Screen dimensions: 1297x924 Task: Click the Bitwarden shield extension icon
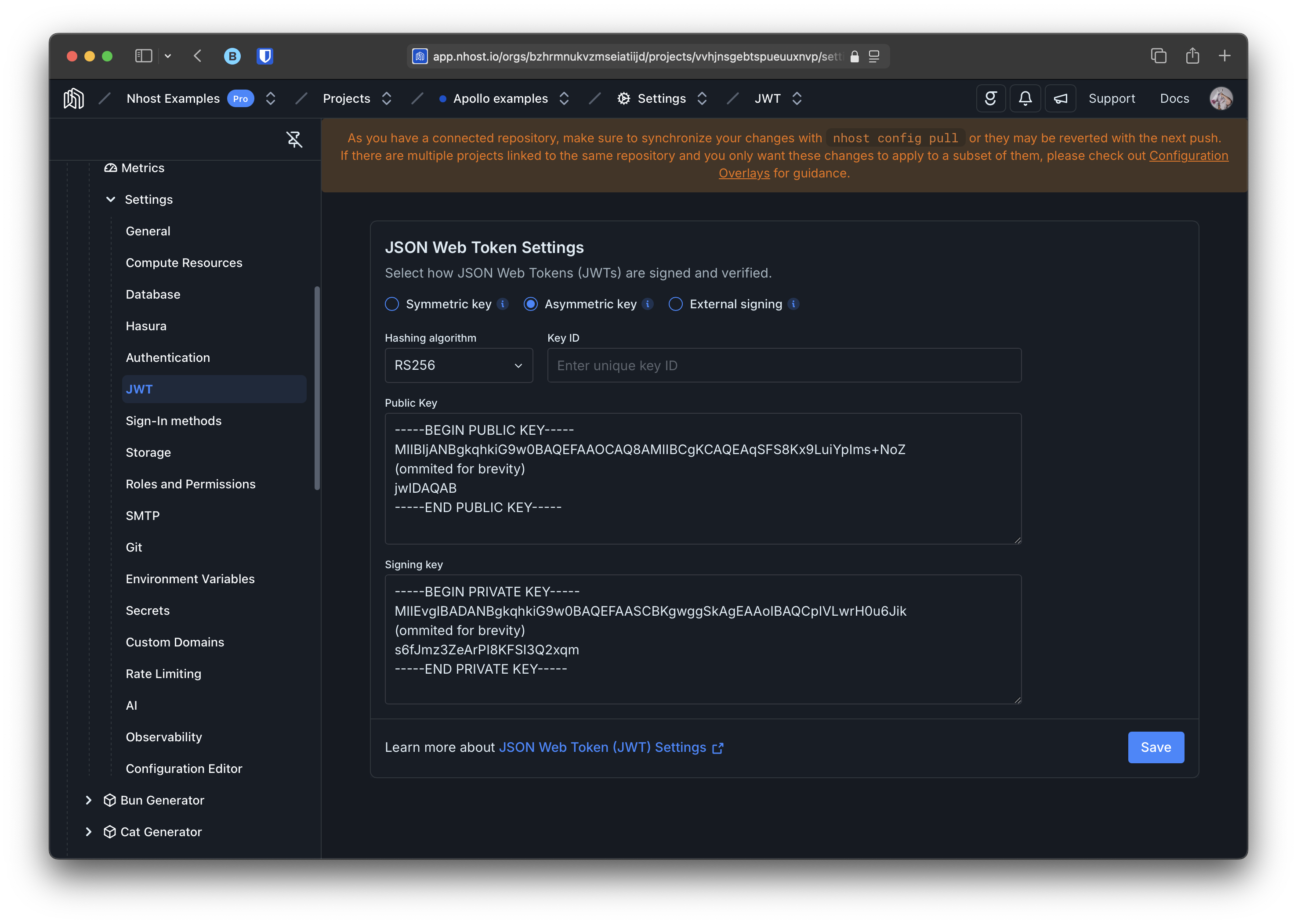(264, 56)
